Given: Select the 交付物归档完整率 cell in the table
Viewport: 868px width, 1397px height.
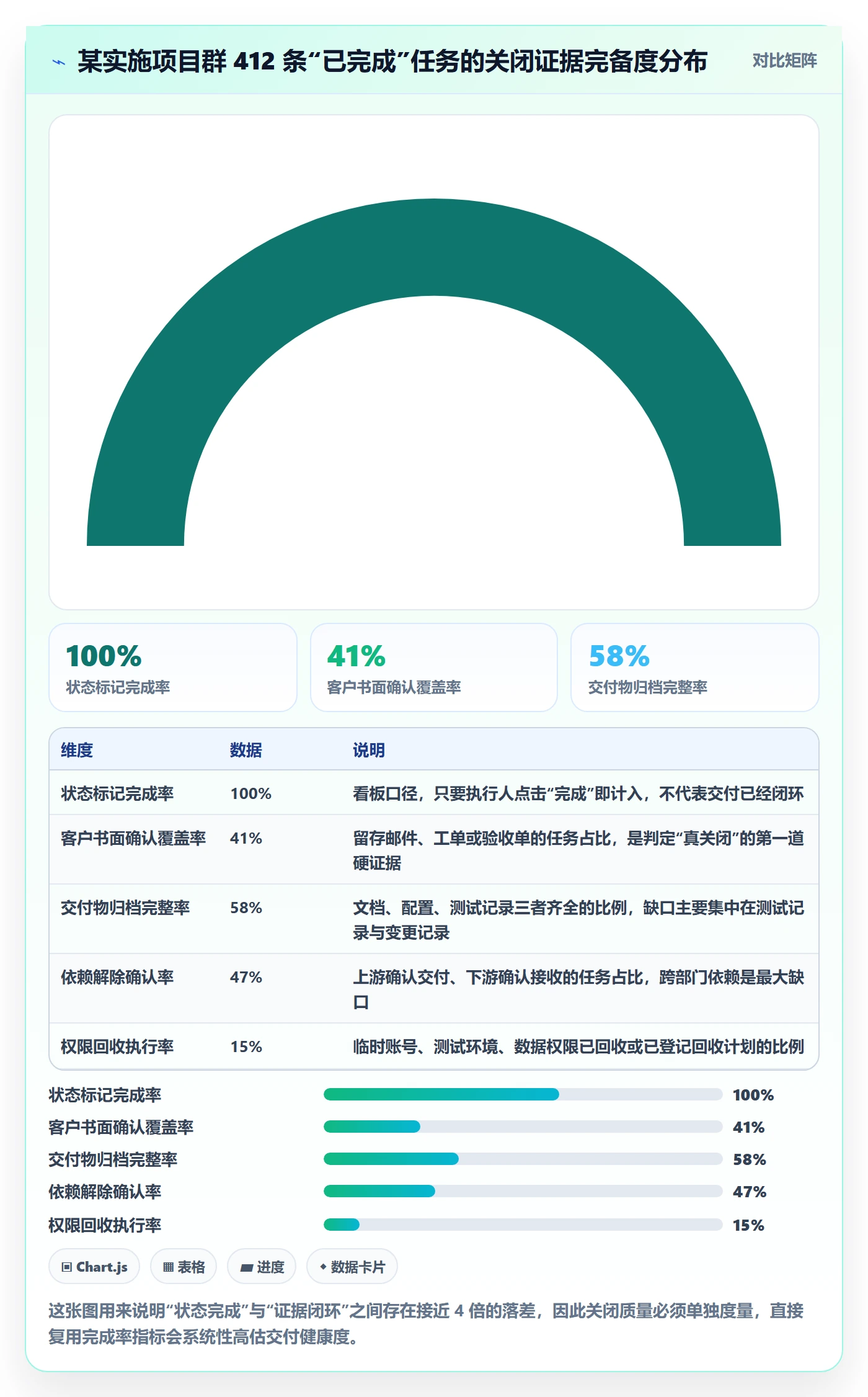Looking at the screenshot, I should click(125, 908).
